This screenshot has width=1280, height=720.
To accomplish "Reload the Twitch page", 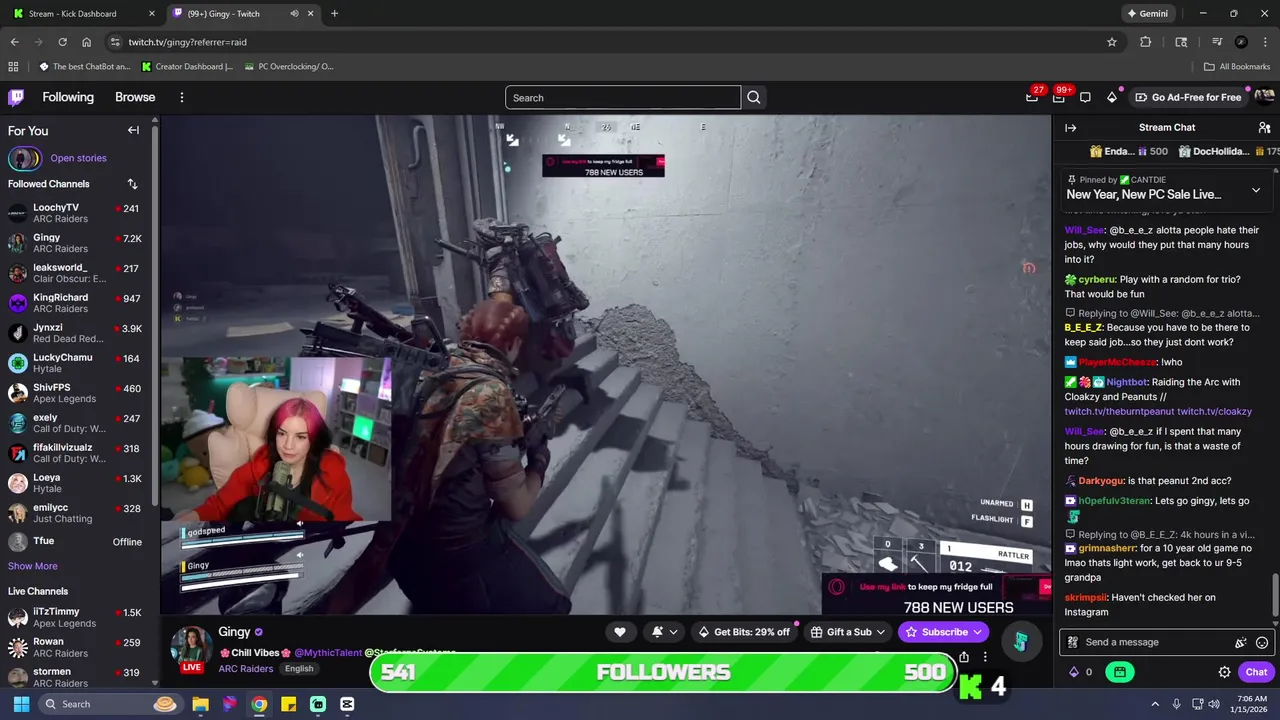I will (62, 42).
